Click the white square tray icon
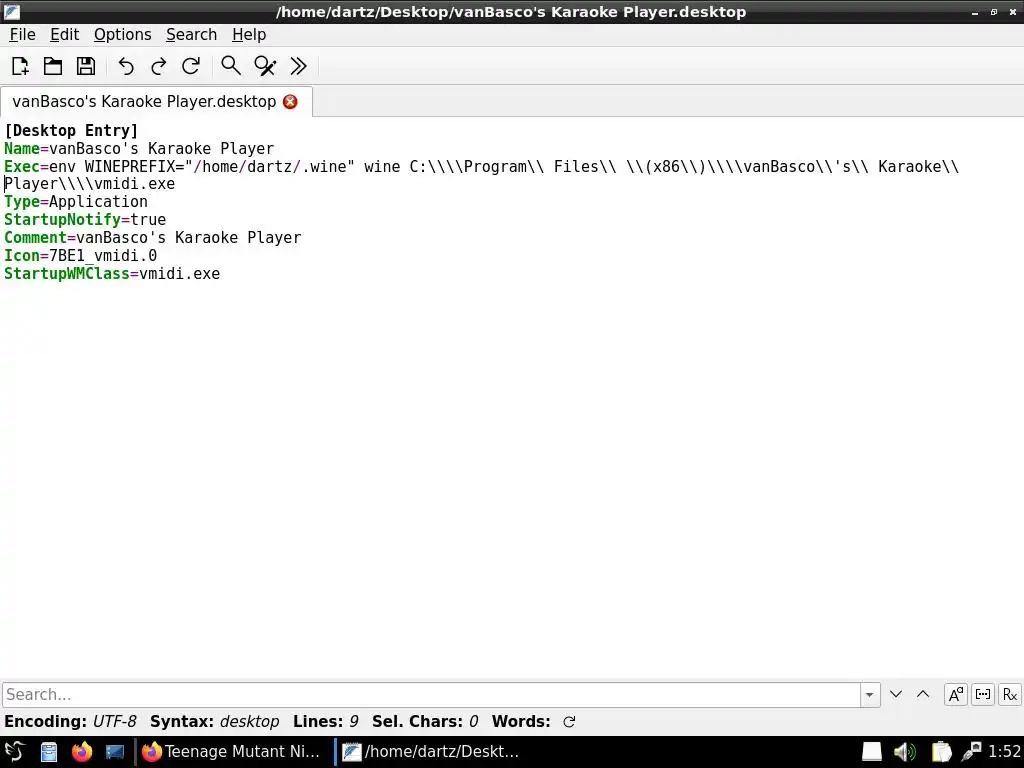This screenshot has height=768, width=1024. click(871, 752)
